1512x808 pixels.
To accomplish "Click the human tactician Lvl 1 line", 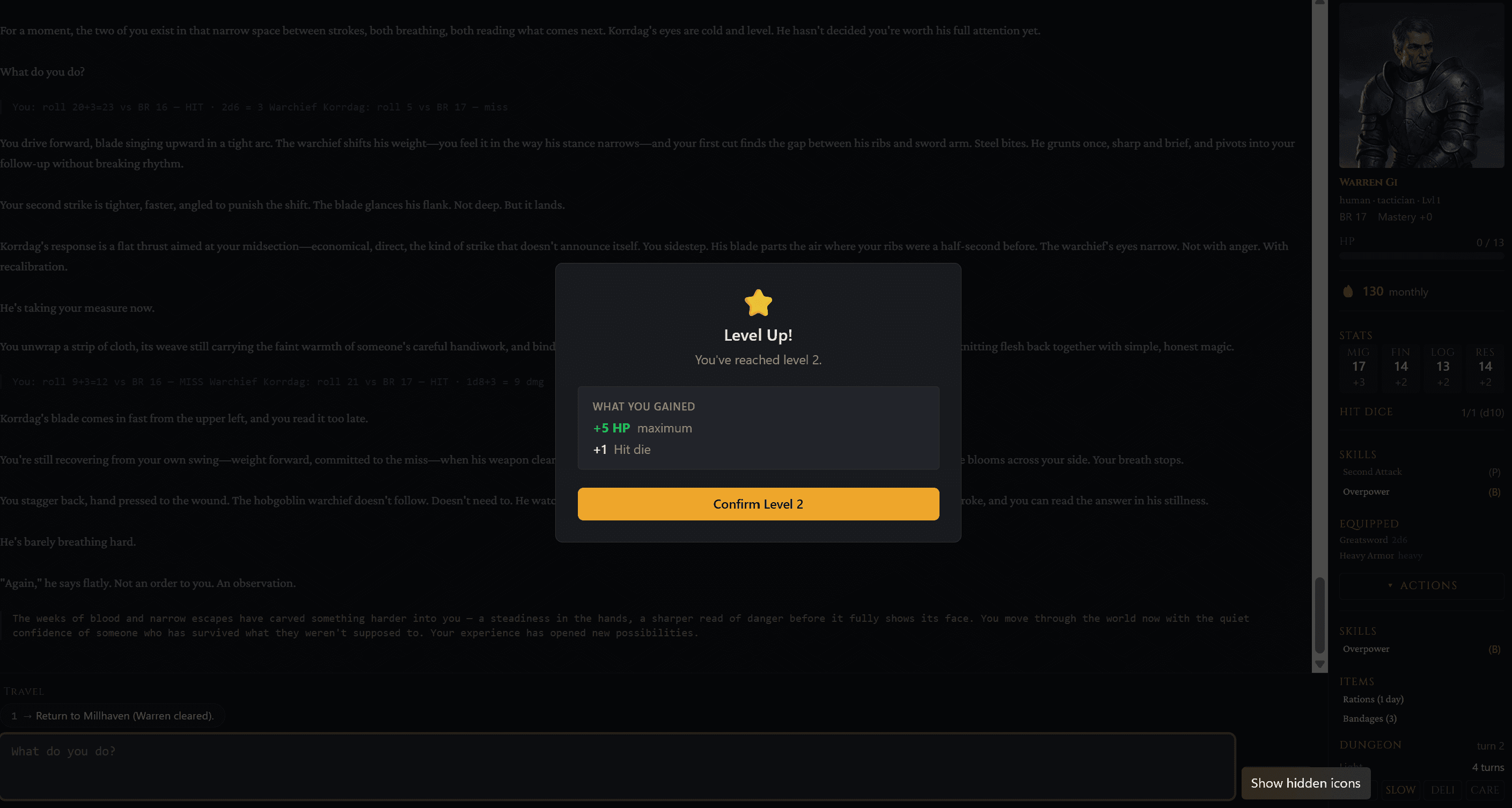I will click(1389, 200).
